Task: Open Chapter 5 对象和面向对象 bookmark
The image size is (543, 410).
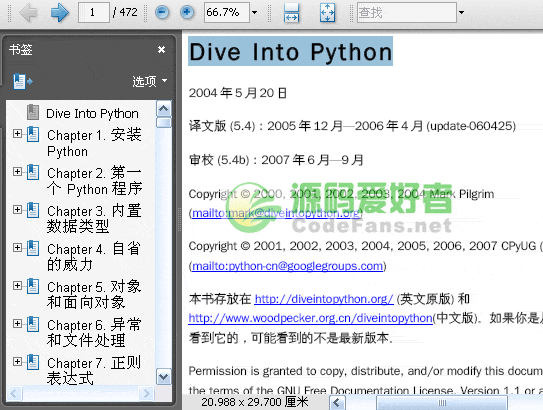Action: coord(94,295)
